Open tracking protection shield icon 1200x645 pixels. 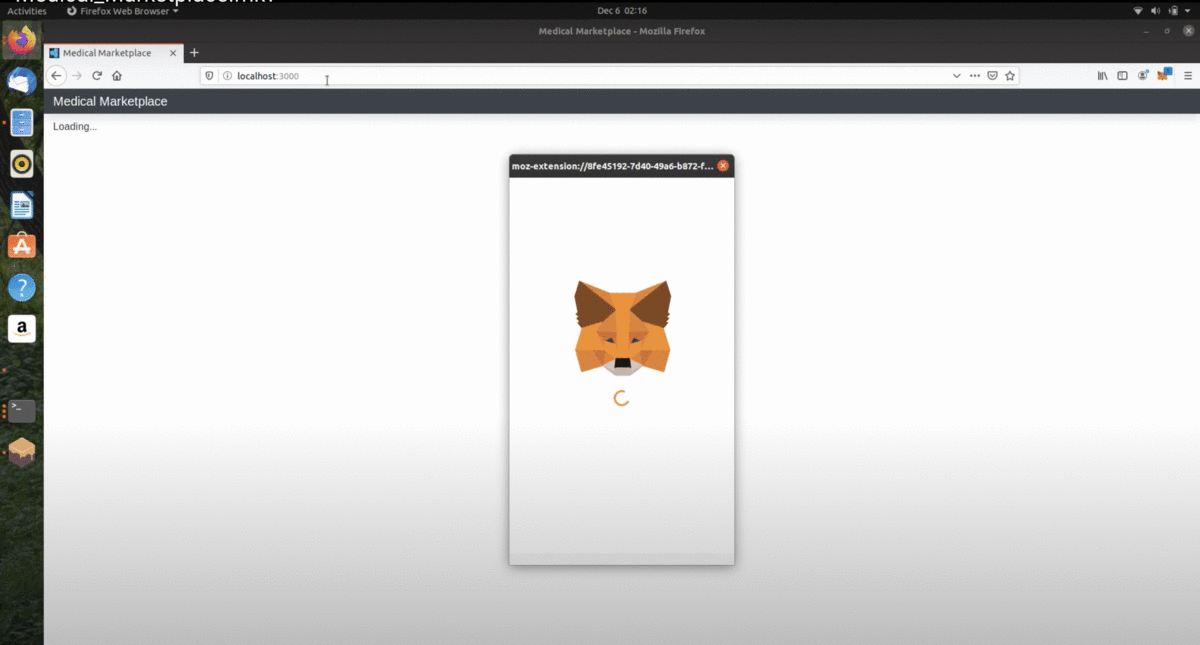point(209,76)
